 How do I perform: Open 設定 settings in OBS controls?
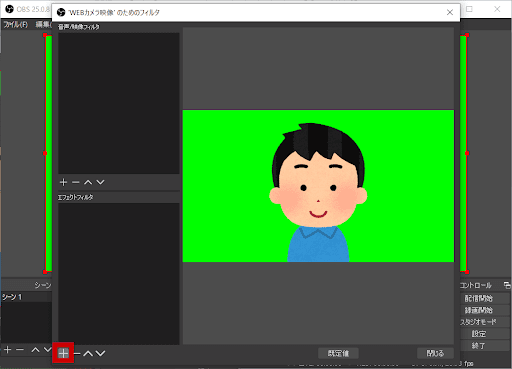pos(478,334)
